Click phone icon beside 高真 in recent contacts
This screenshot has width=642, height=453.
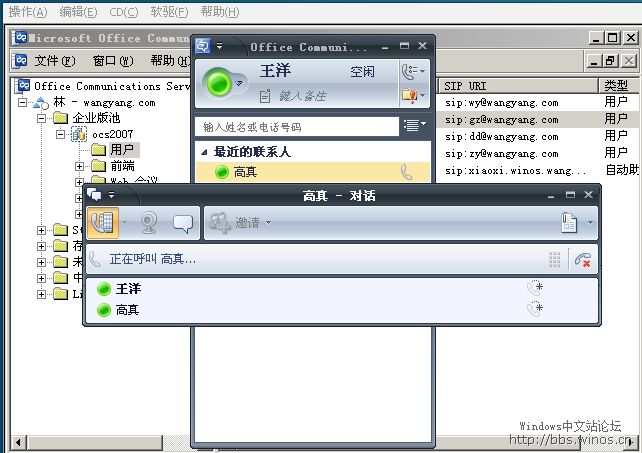[x=406, y=172]
